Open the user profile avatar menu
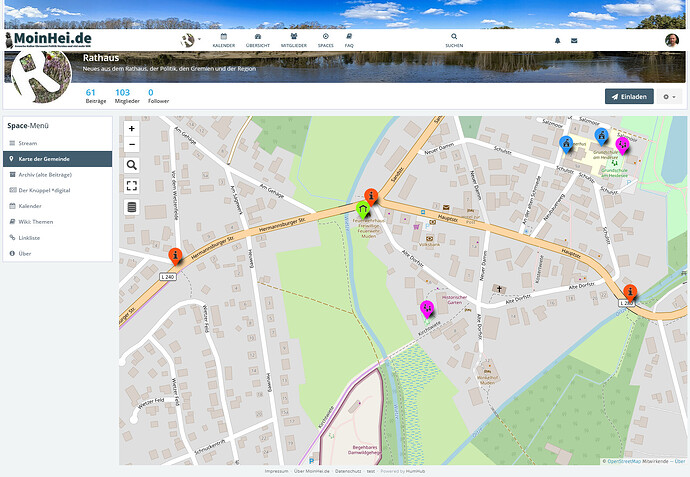The height and width of the screenshot is (477, 690). coord(672,40)
